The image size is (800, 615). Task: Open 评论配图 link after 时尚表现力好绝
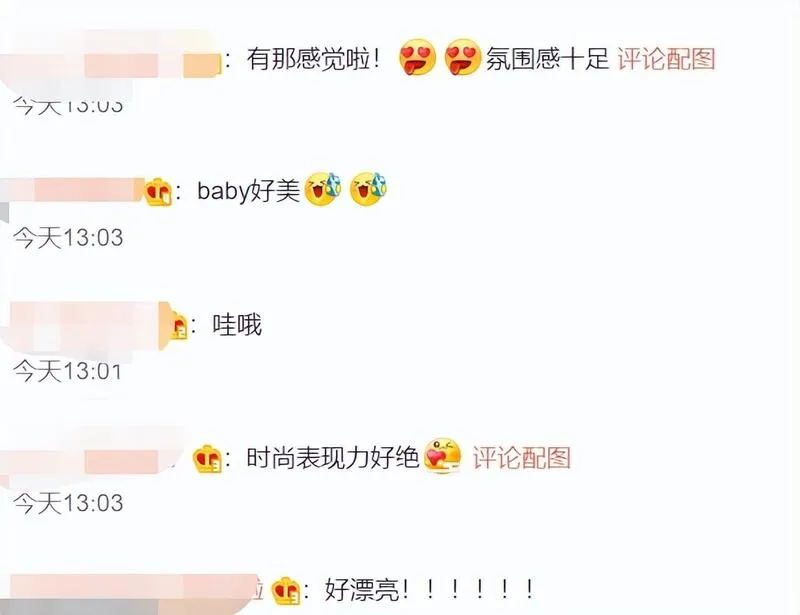tap(521, 457)
